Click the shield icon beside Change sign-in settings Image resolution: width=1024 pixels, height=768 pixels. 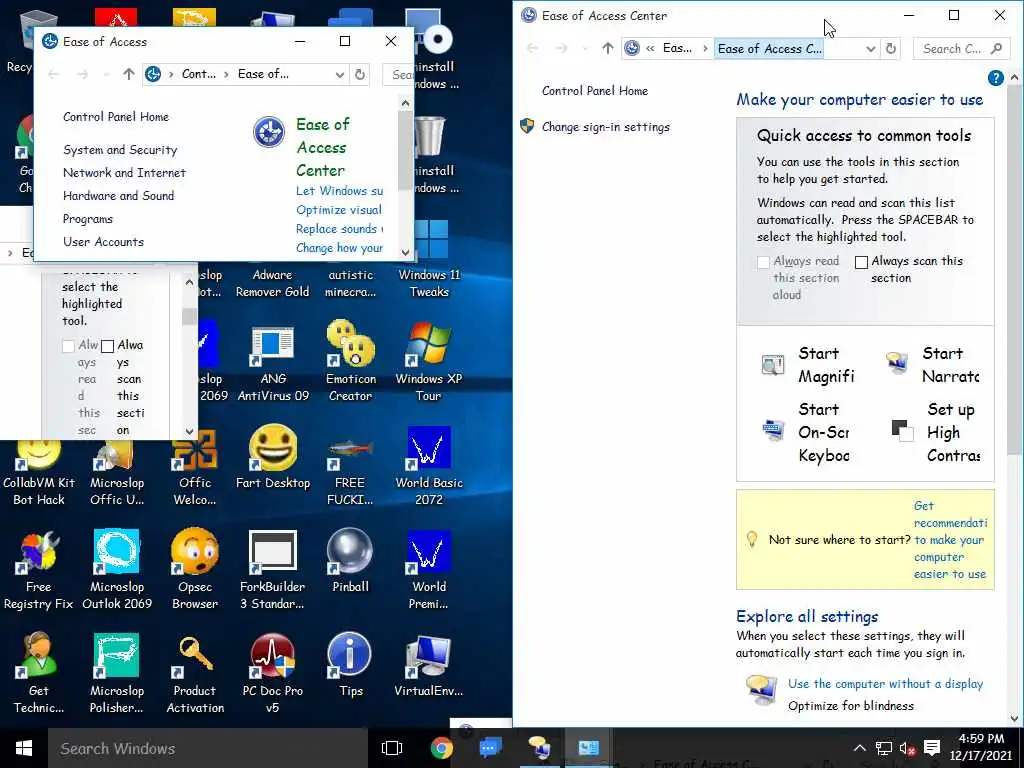(x=527, y=126)
